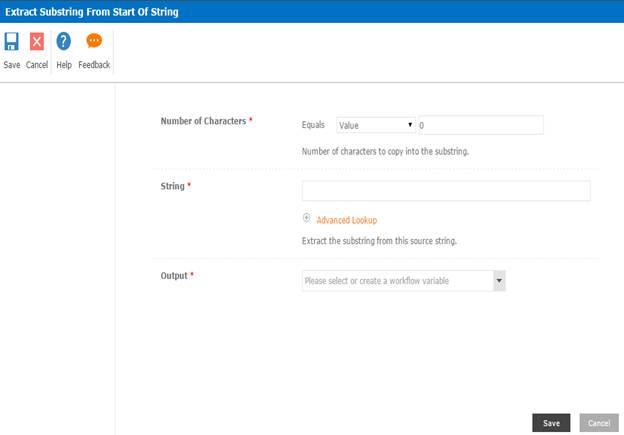Click the Cancel text label in the toolbar
Image resolution: width=624 pixels, height=435 pixels.
point(37,65)
